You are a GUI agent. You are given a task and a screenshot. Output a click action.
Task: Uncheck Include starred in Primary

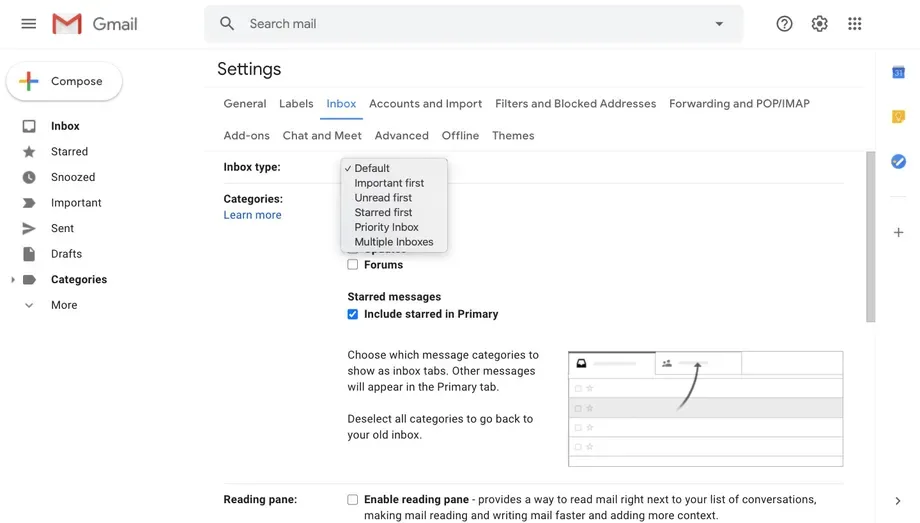[353, 314]
